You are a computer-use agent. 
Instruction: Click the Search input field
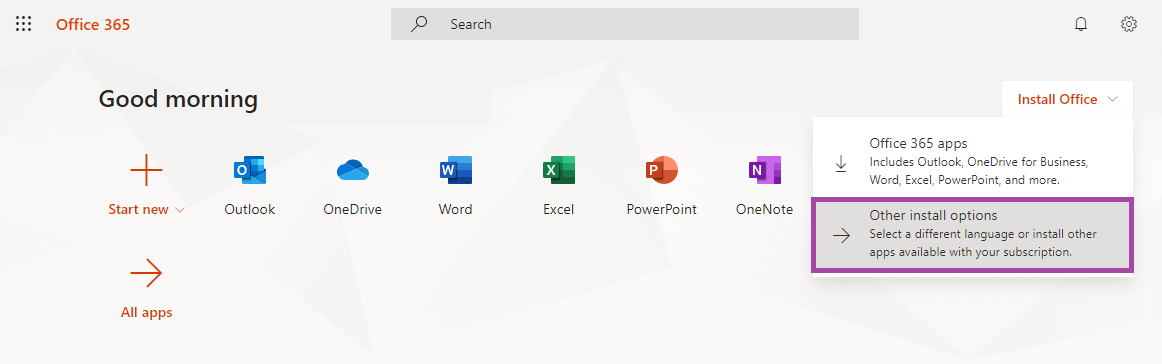625,24
